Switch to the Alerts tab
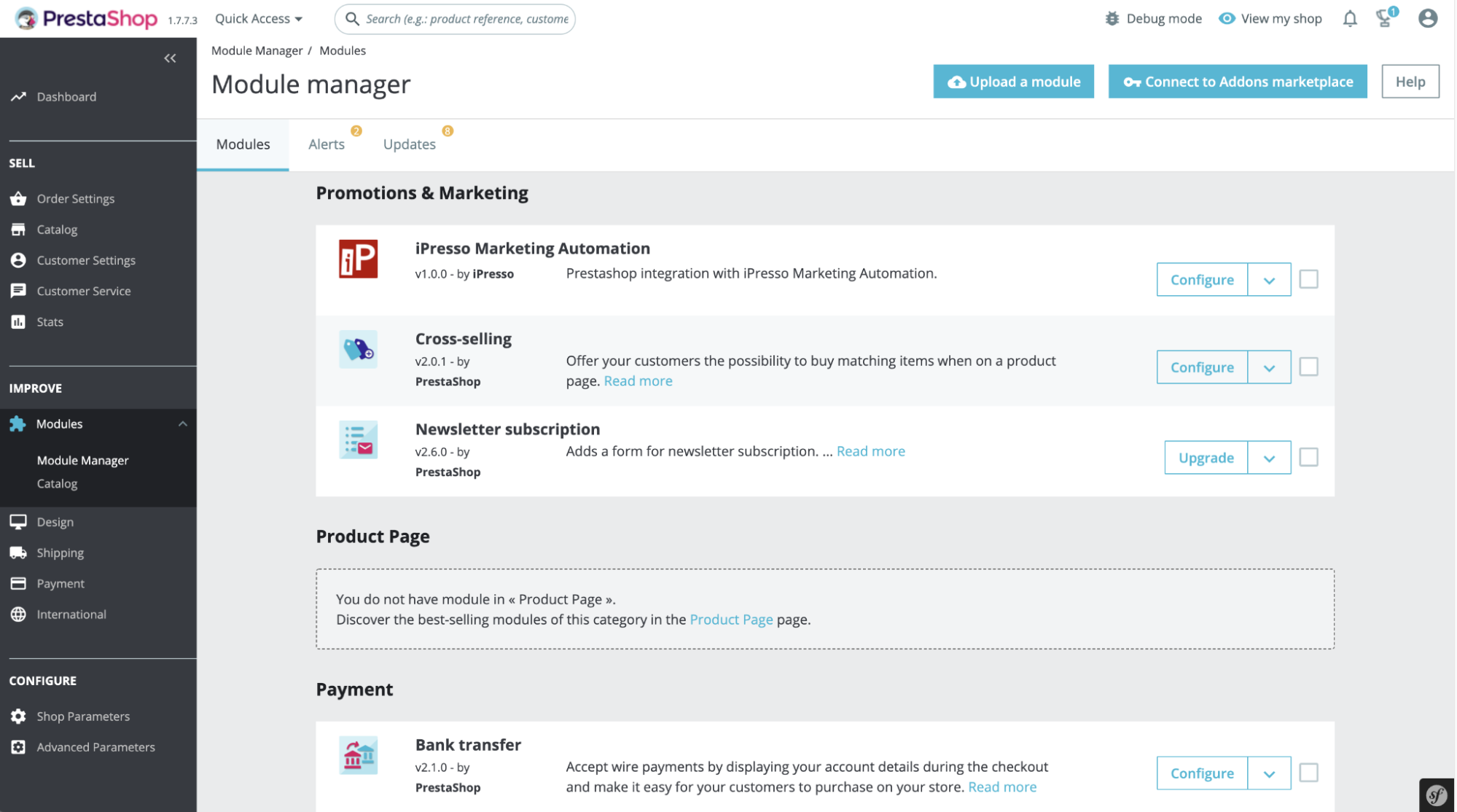This screenshot has height=812, width=1457. point(326,144)
